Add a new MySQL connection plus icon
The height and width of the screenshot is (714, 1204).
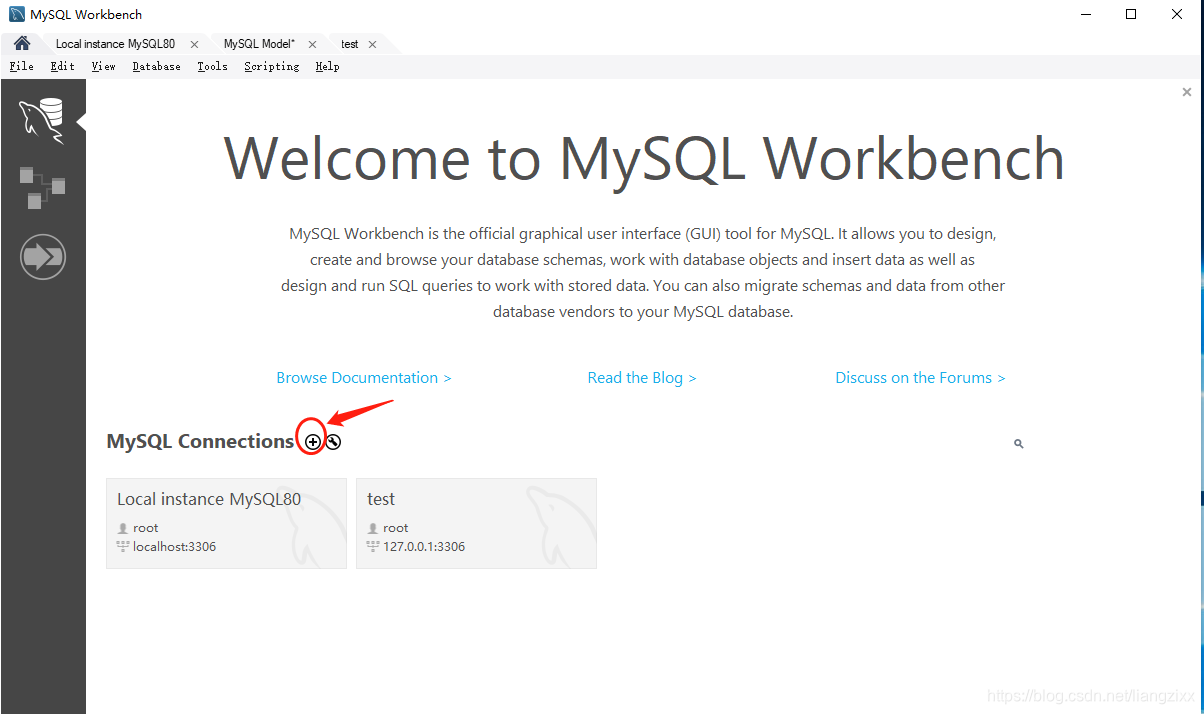click(313, 442)
